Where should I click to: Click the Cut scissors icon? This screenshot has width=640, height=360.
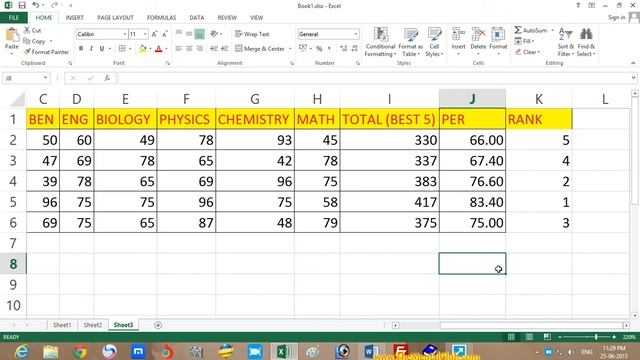(x=27, y=30)
